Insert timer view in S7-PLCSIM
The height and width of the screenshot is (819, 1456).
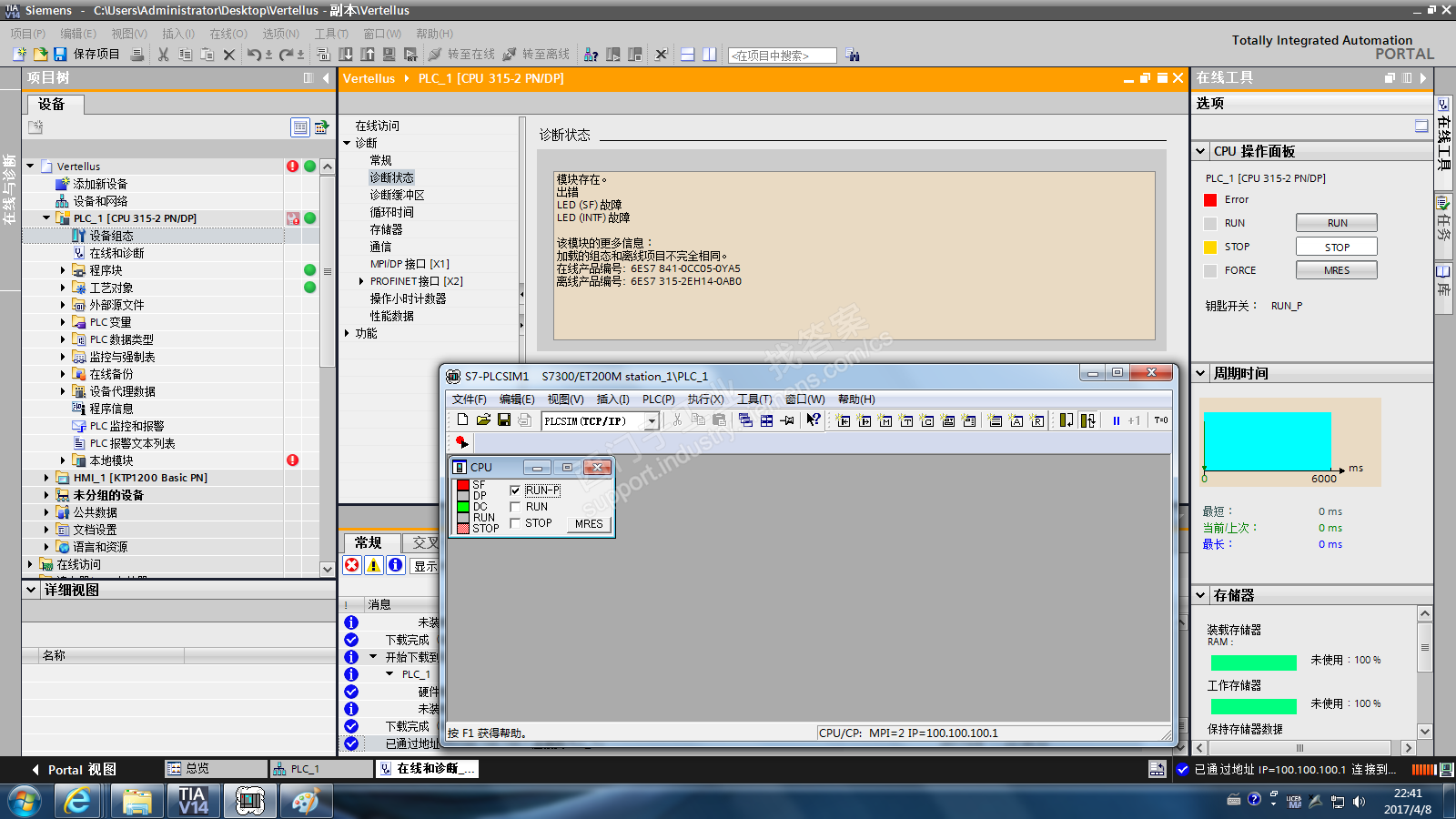point(906,420)
